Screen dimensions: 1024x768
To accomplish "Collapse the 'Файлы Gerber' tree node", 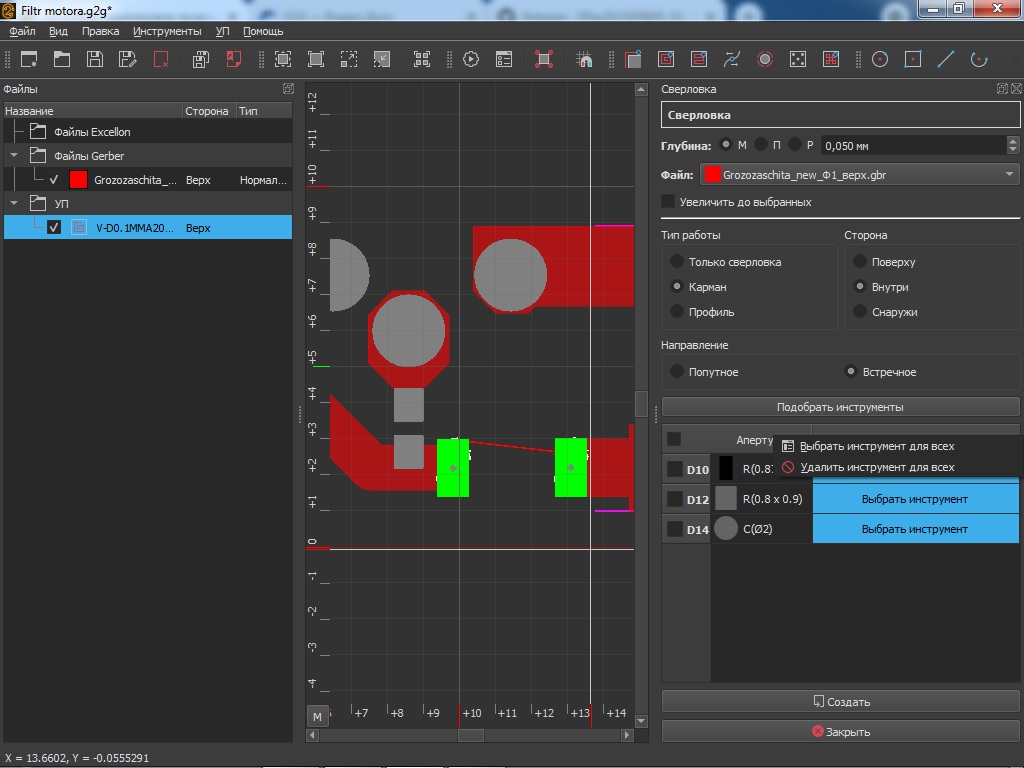I will click(x=14, y=156).
